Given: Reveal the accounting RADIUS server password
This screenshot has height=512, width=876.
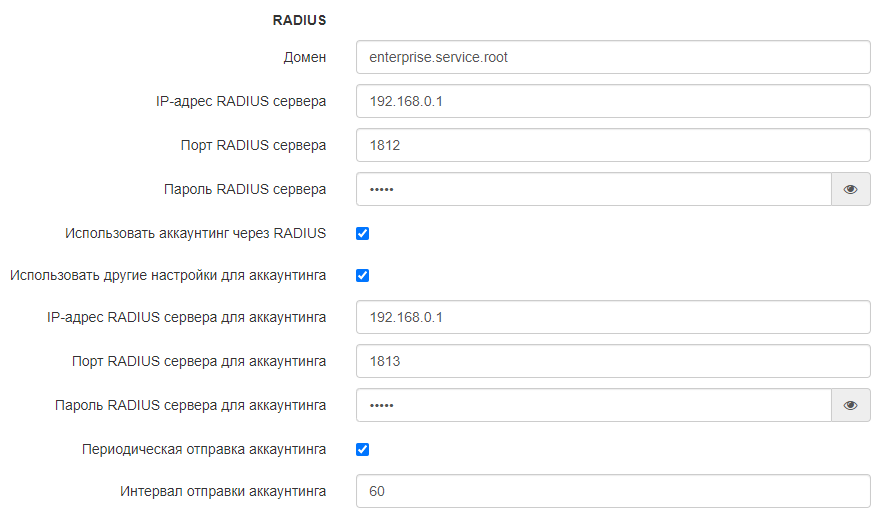Looking at the screenshot, I should pos(850,405).
